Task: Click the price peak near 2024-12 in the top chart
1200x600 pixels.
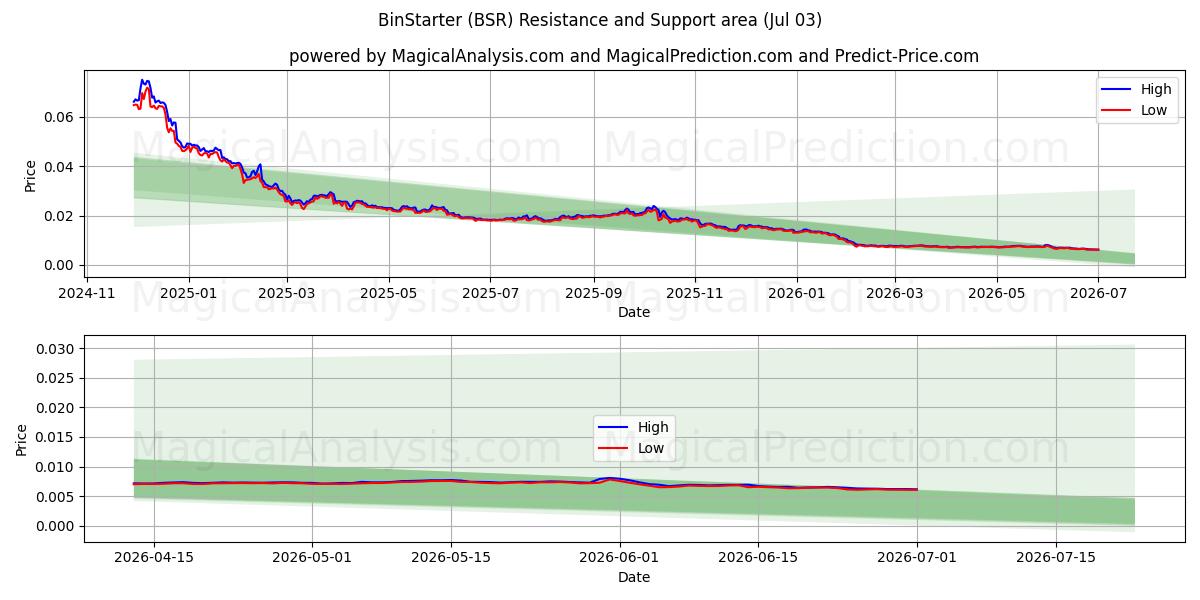Action: click(x=145, y=82)
